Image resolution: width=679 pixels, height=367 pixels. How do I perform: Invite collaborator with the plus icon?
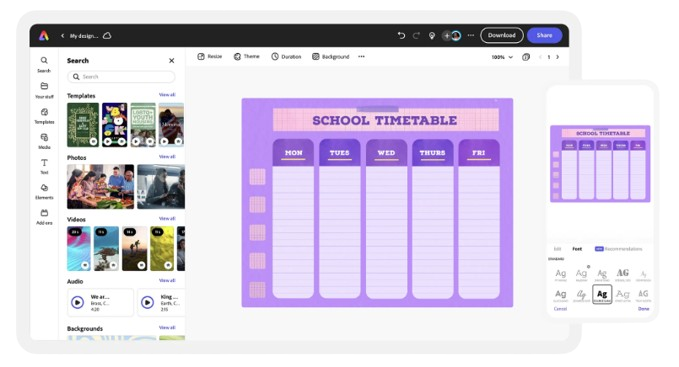(x=446, y=35)
